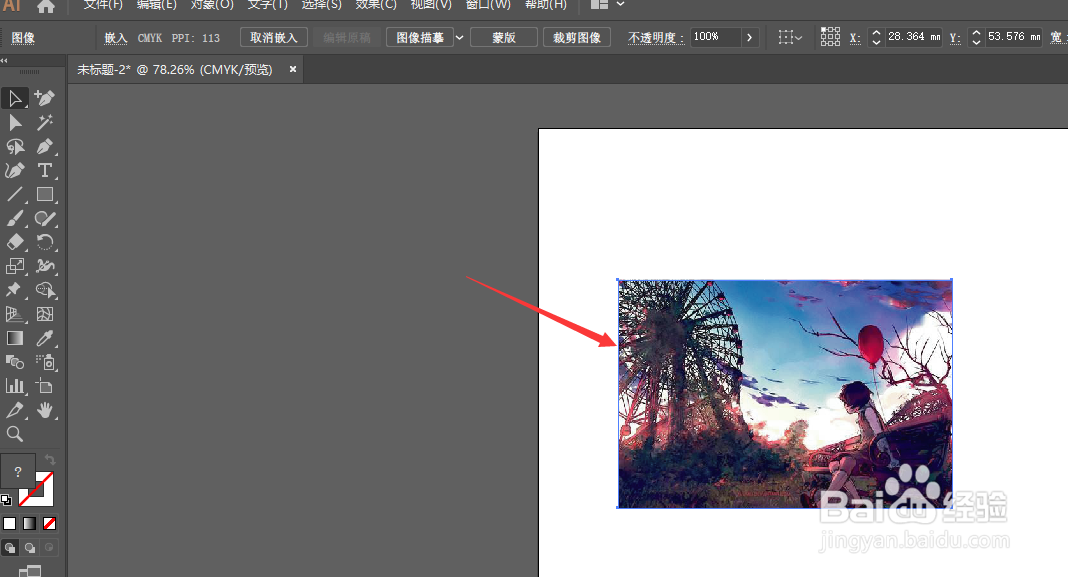Expand the 图像描摹 presets dropdown arrow
The height and width of the screenshot is (577, 1068).
460,37
